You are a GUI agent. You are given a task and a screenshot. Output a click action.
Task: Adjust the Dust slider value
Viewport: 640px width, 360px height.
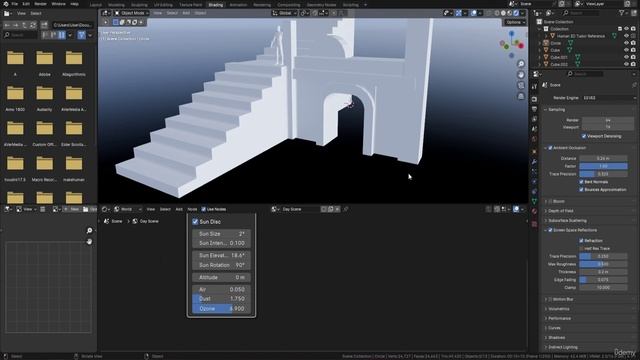(x=222, y=299)
